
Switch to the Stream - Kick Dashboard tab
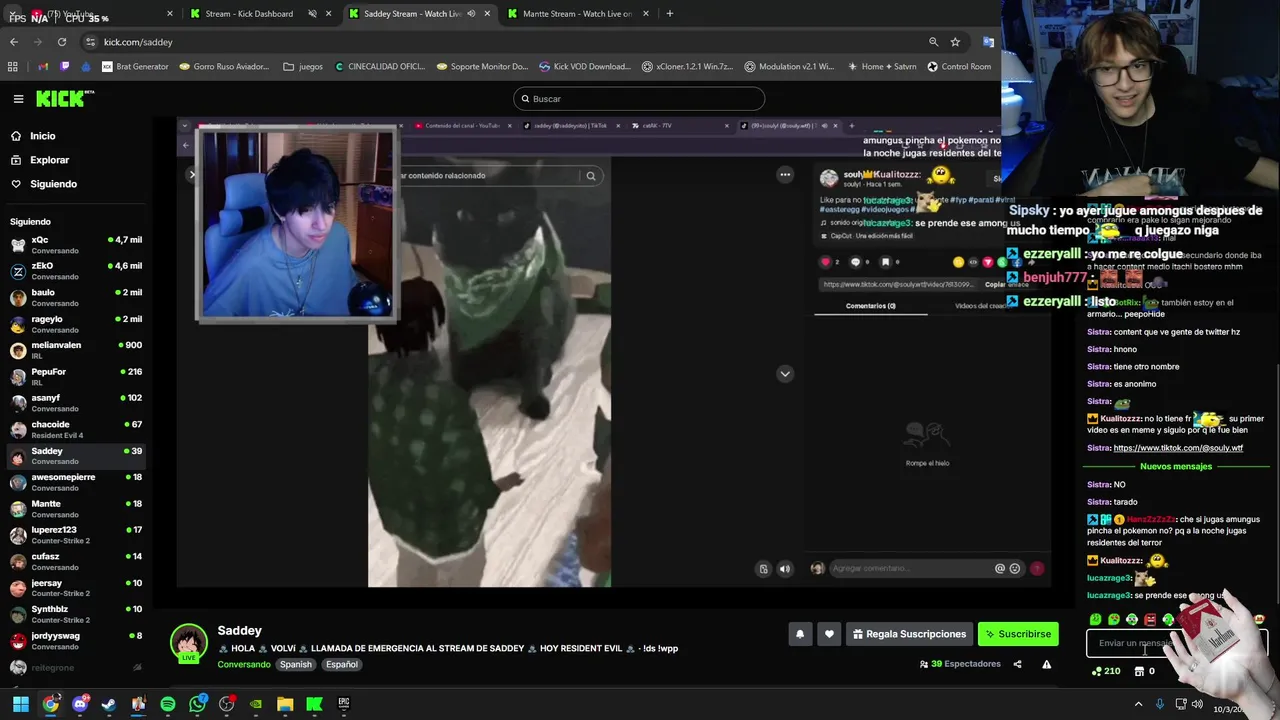pos(249,14)
